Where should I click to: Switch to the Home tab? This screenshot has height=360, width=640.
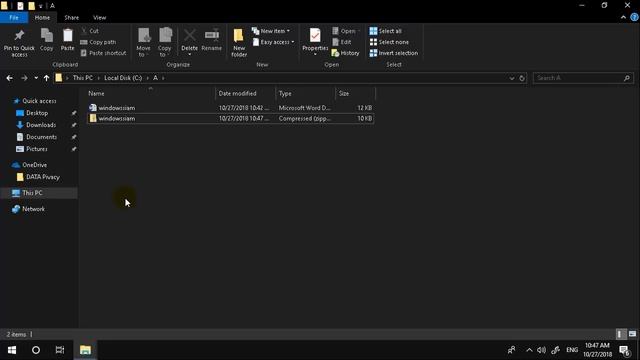point(42,18)
